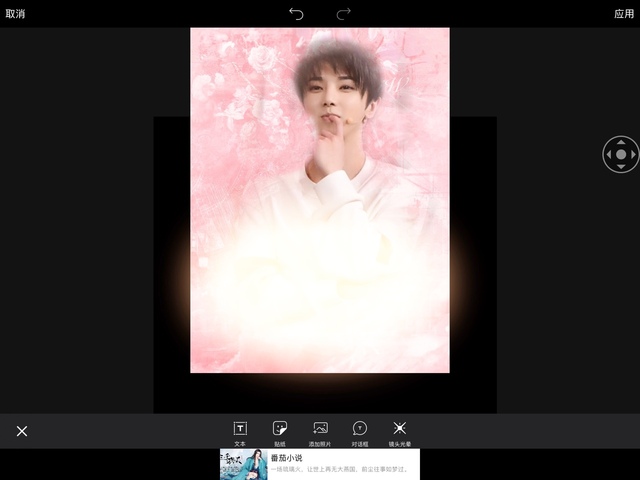
Task: Tap the 番茄小说 ad cover thumbnail
Action: [244, 464]
